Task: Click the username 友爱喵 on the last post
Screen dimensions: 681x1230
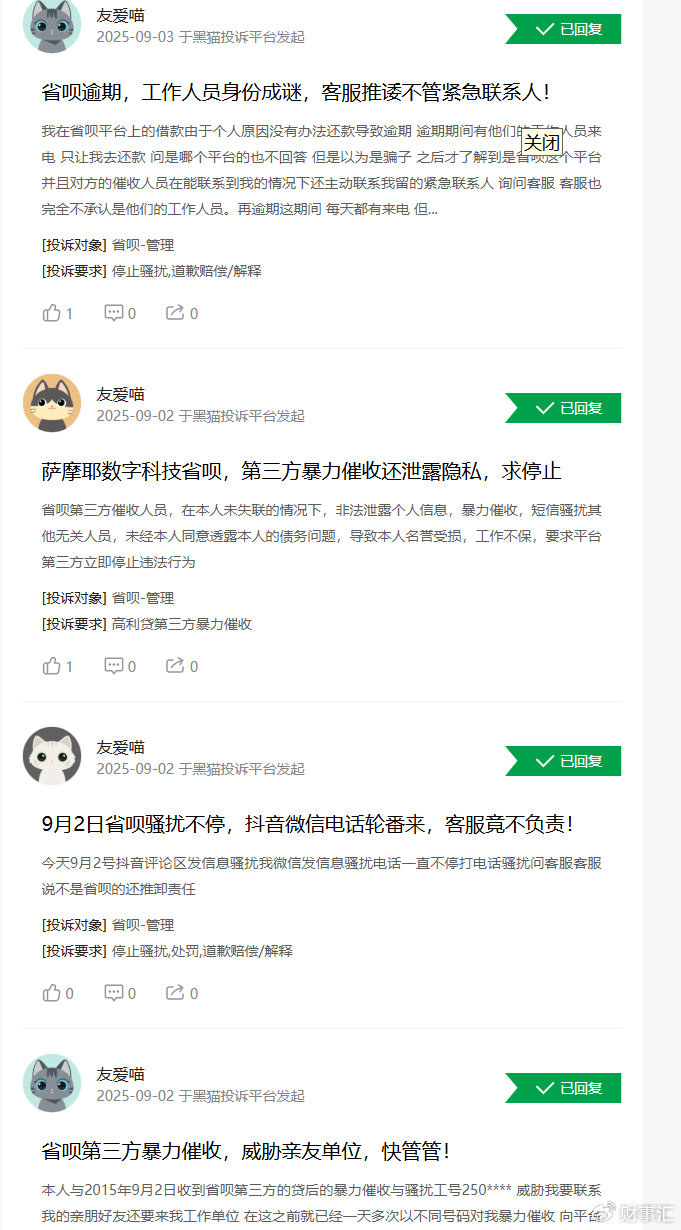Action: tap(120, 1074)
